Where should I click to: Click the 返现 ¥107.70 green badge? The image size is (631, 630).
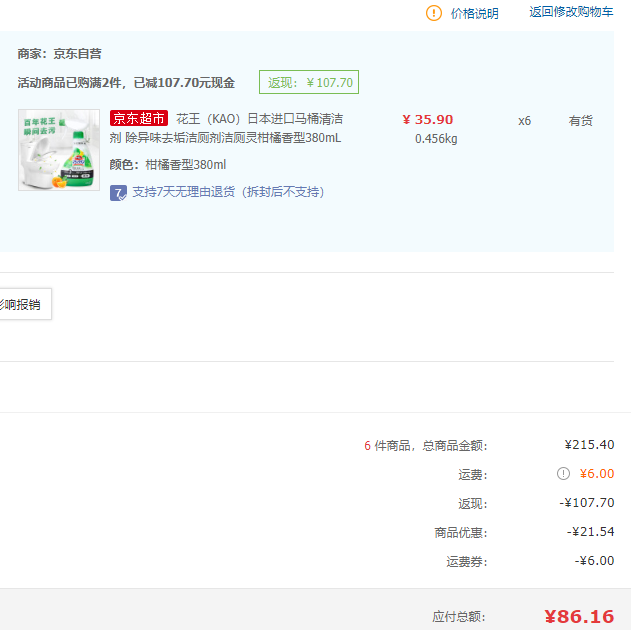(309, 82)
